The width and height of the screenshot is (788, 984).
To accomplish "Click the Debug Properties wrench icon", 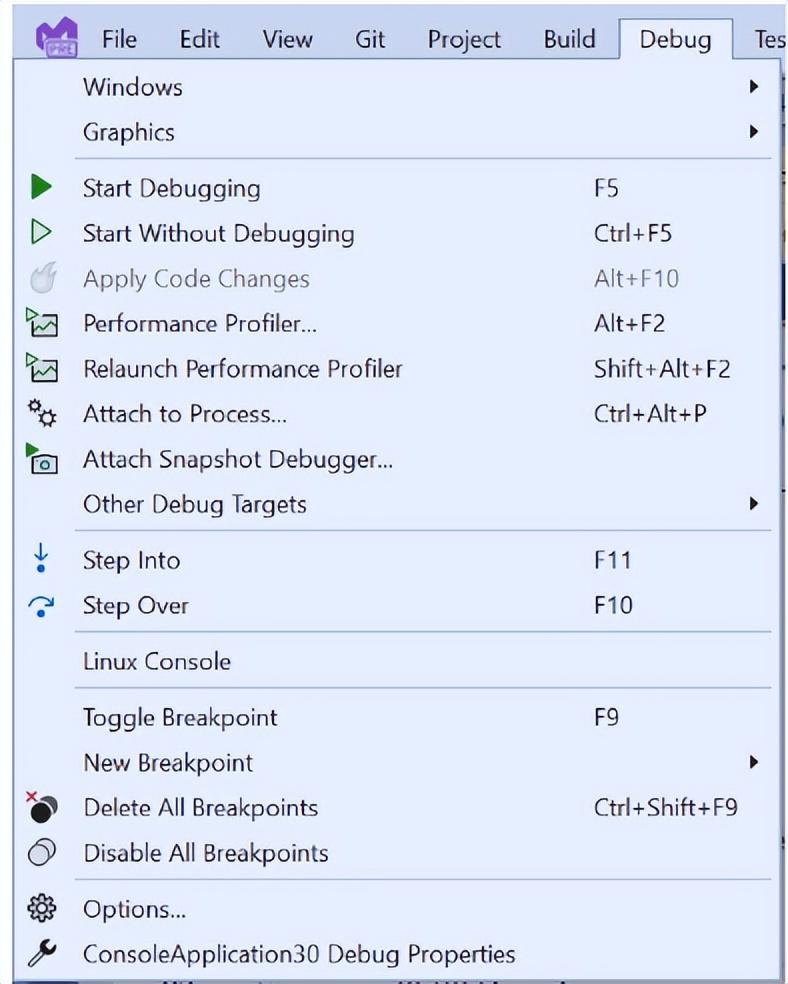I will [42, 953].
